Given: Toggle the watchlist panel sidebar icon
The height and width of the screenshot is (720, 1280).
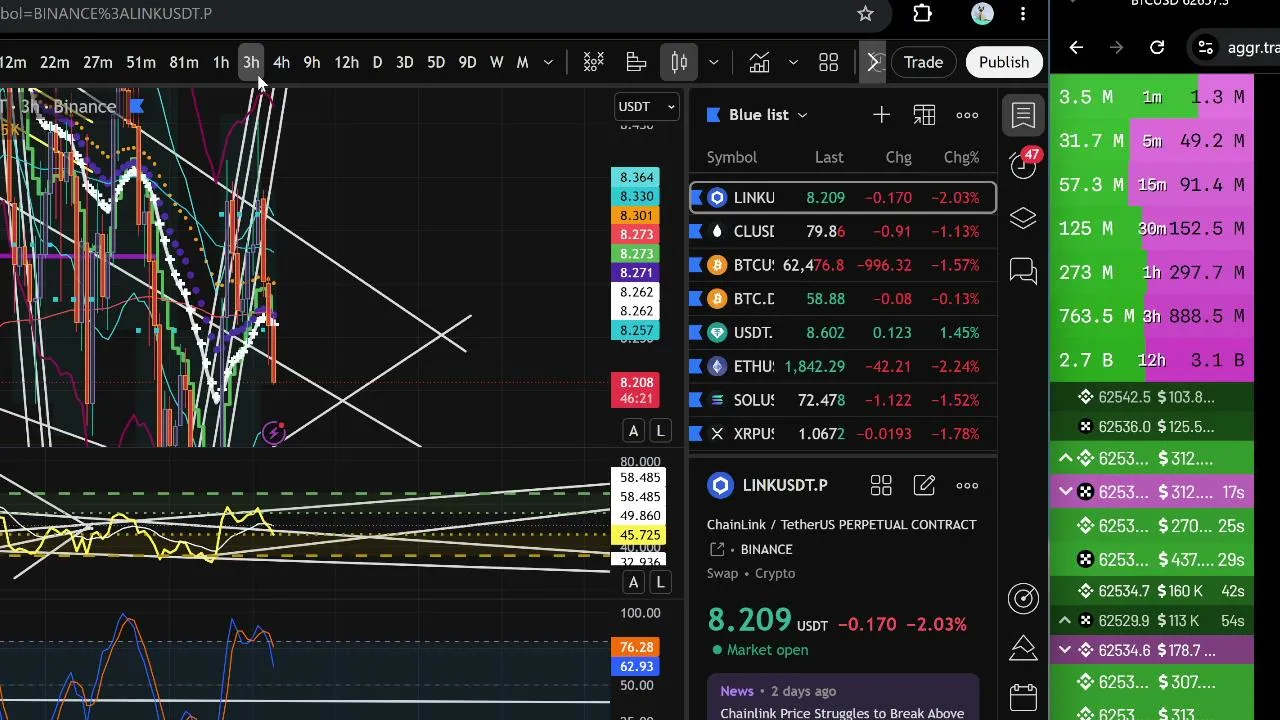Looking at the screenshot, I should pyautogui.click(x=1023, y=115).
